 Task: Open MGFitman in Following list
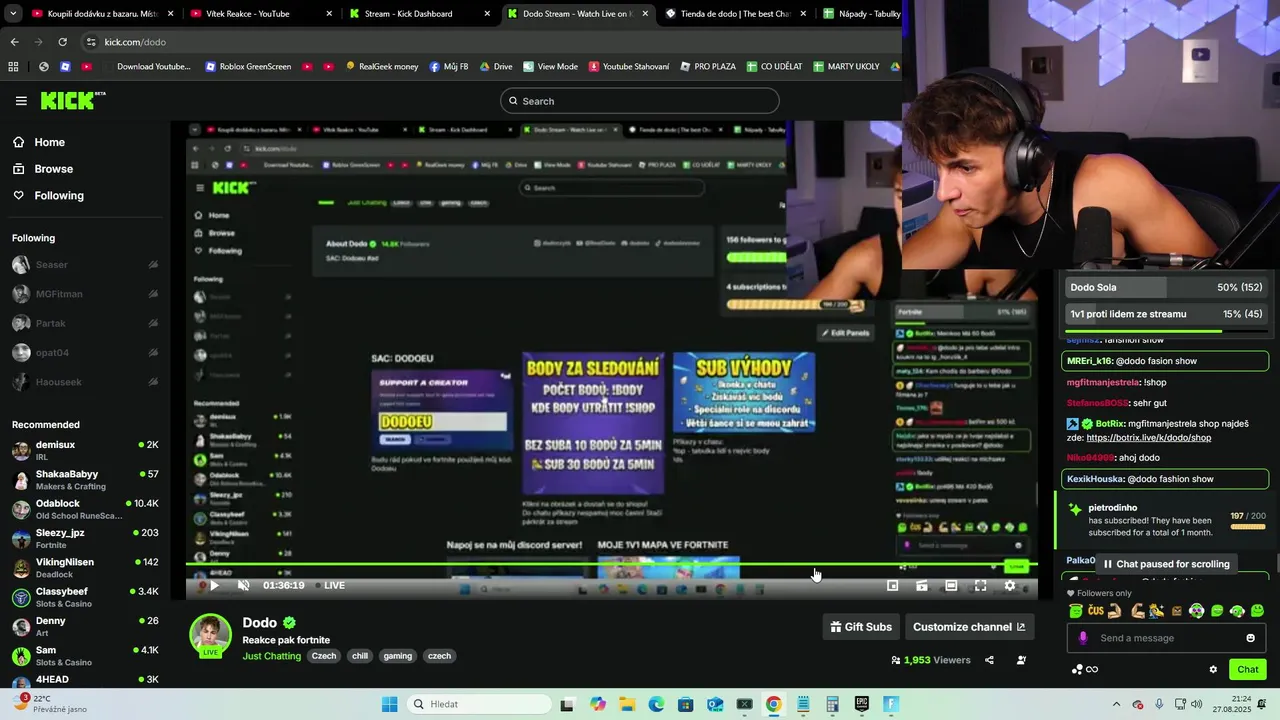85,294
